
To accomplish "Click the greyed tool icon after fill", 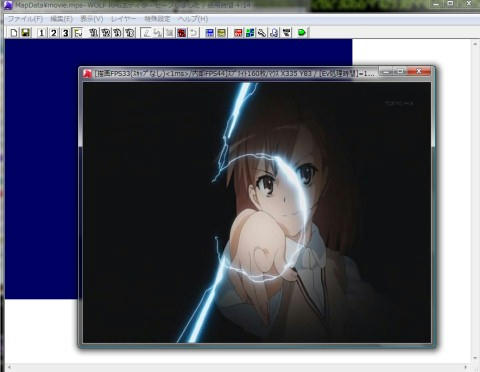I will pyautogui.click(x=170, y=33).
